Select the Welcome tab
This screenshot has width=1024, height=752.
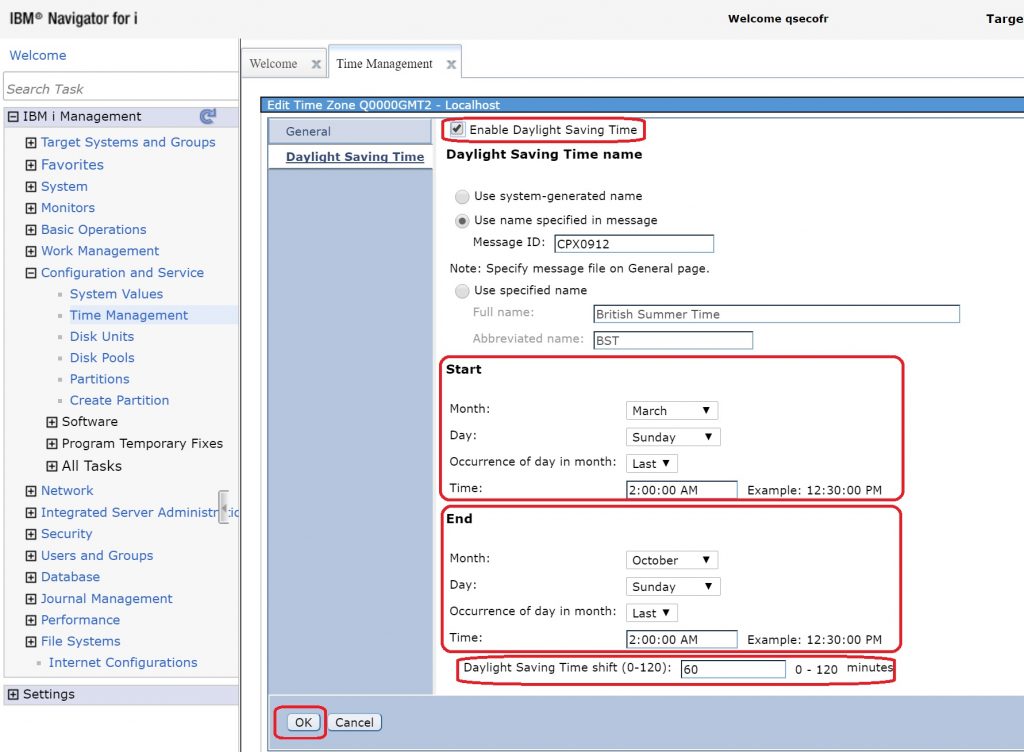point(273,64)
